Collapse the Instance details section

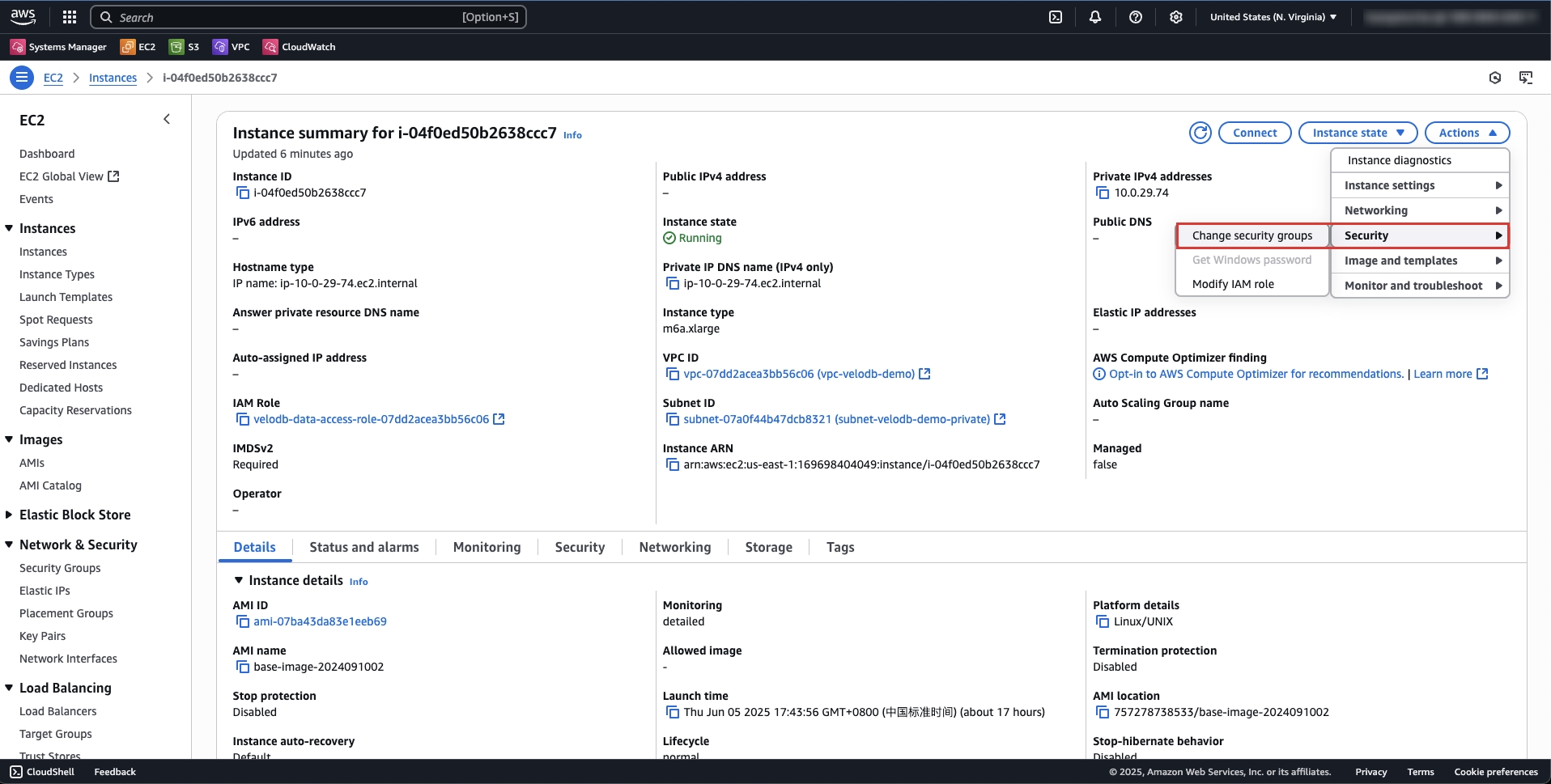239,580
